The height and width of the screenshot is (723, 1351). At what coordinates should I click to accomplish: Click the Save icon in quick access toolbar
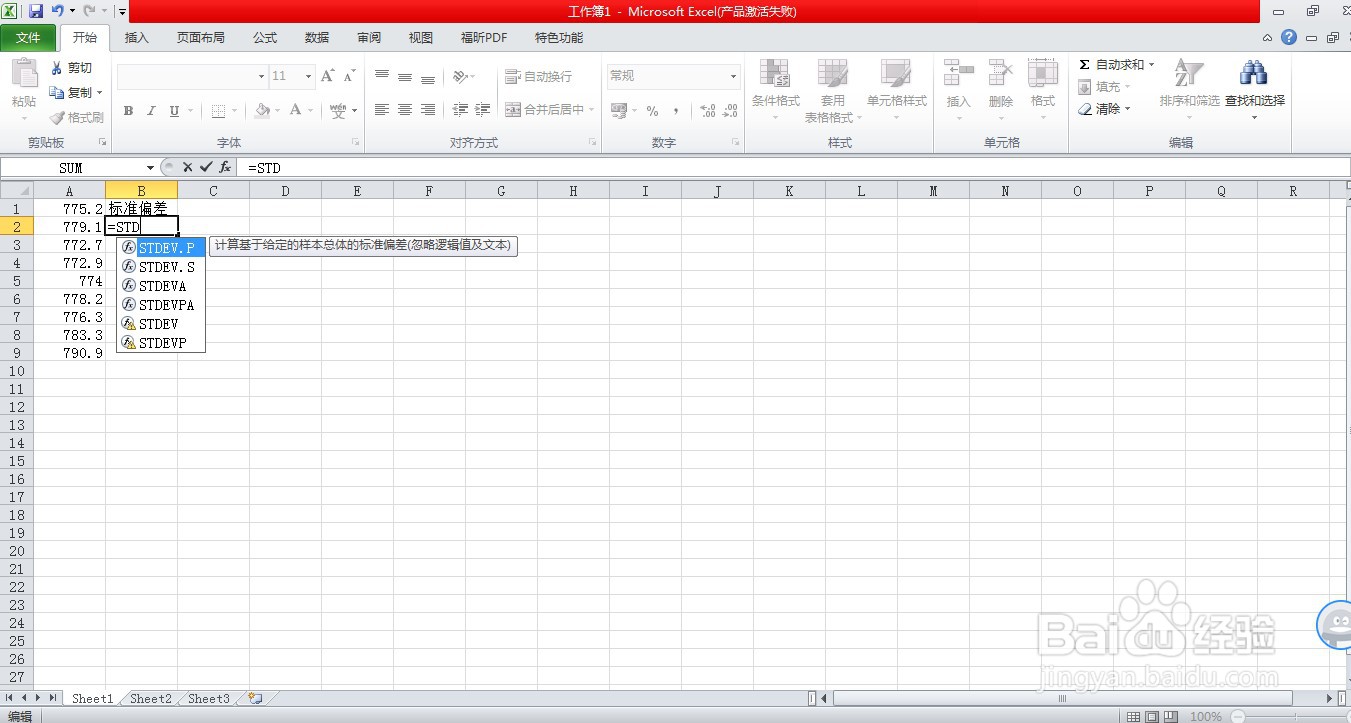[36, 11]
